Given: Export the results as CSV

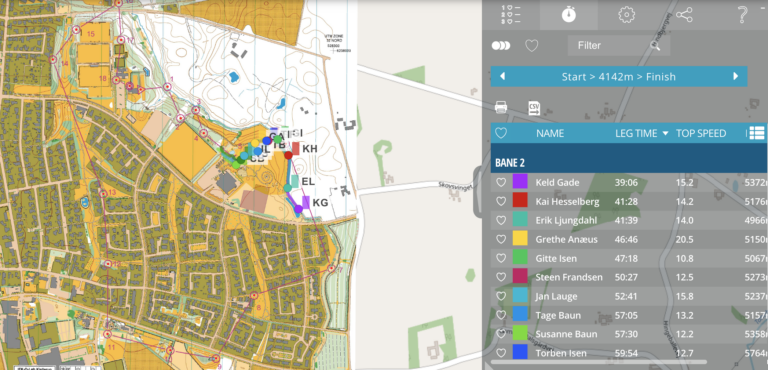Looking at the screenshot, I should (533, 107).
